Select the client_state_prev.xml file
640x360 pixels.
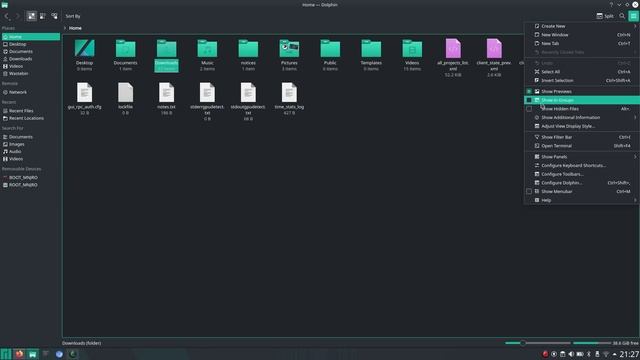click(494, 49)
